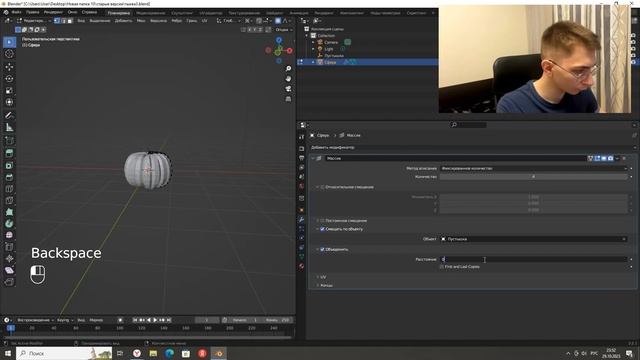This screenshot has width=640, height=360.
Task: Select the Knife tool
Action: pos(9,200)
